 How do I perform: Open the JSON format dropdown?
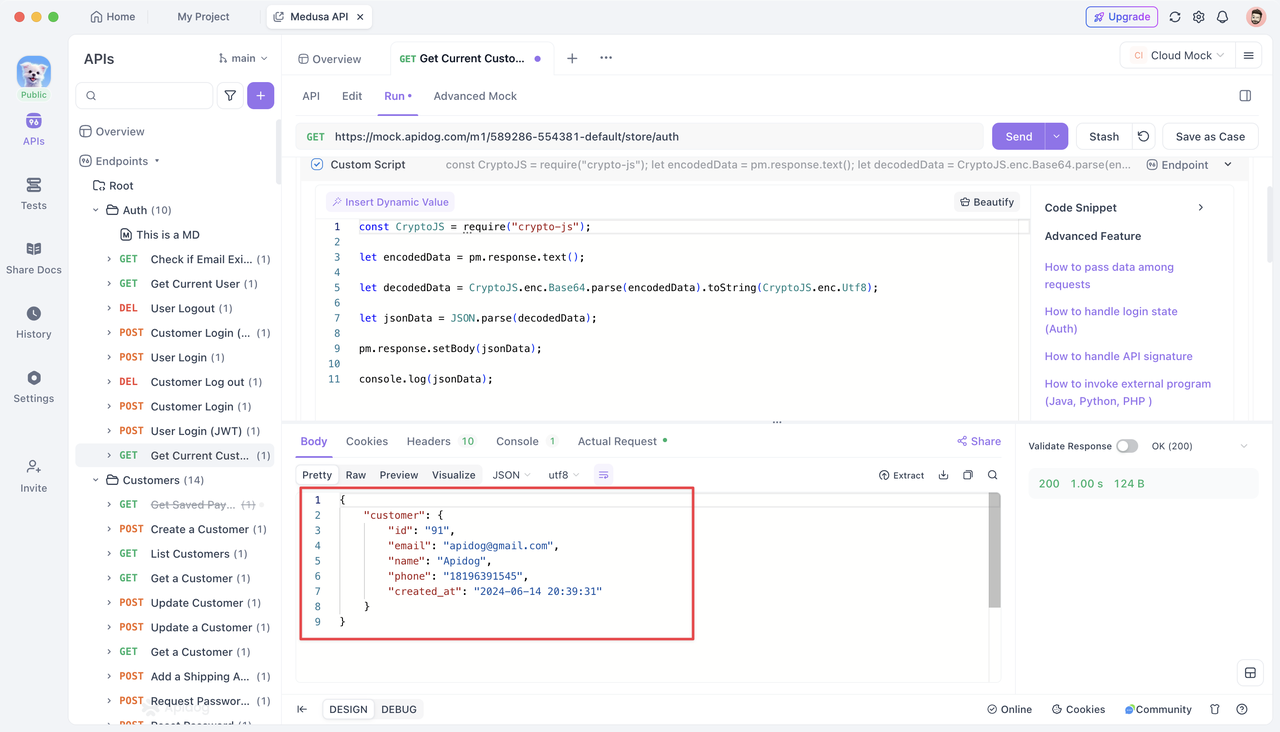(x=511, y=475)
